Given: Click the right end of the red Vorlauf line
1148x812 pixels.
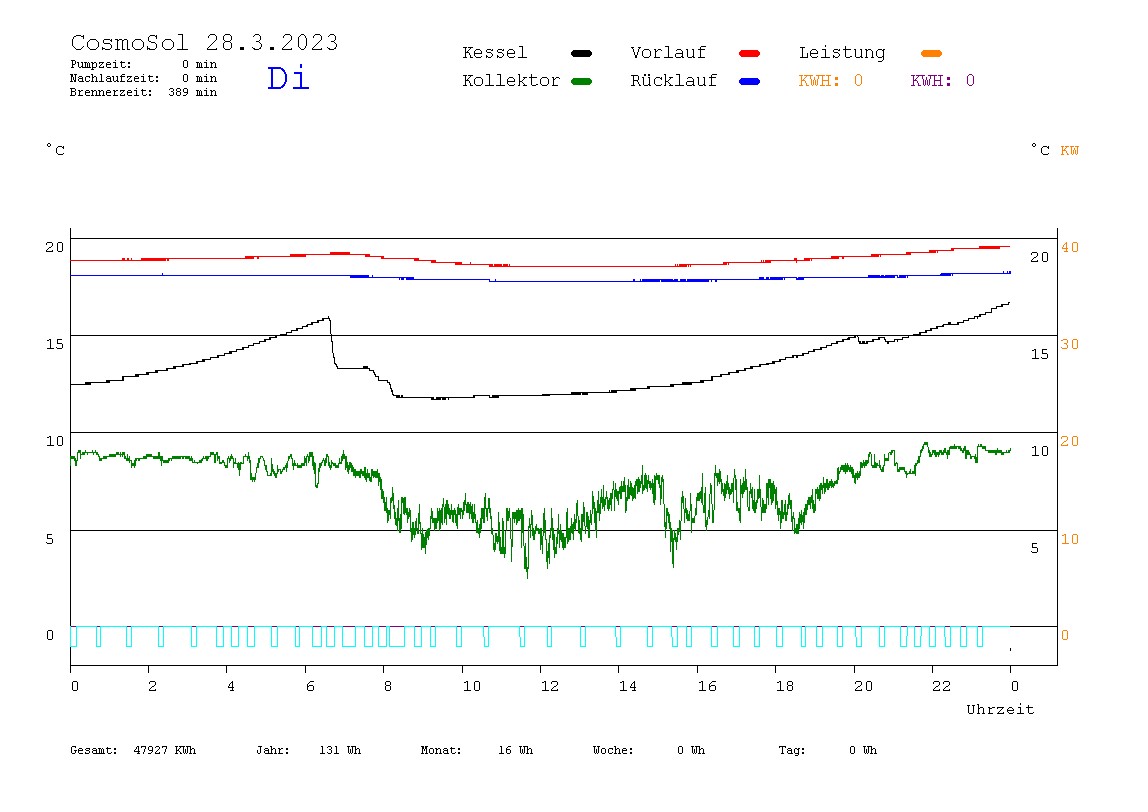Looking at the screenshot, I should click(x=1008, y=247).
